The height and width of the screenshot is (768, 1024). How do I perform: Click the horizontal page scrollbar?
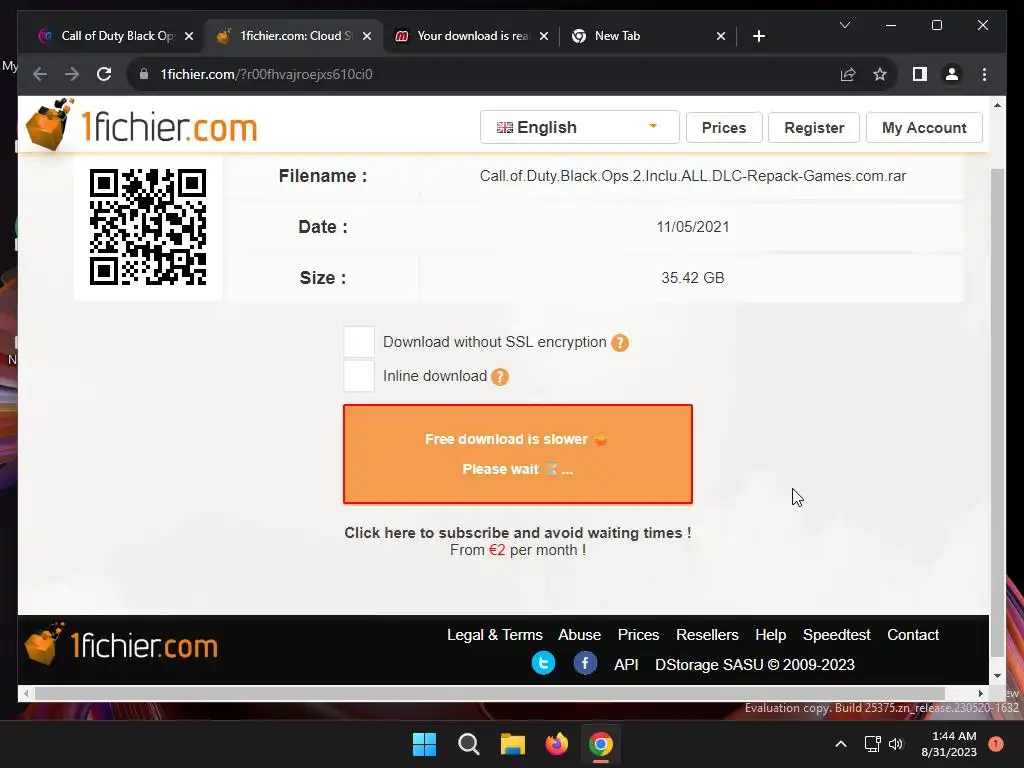pyautogui.click(x=490, y=694)
